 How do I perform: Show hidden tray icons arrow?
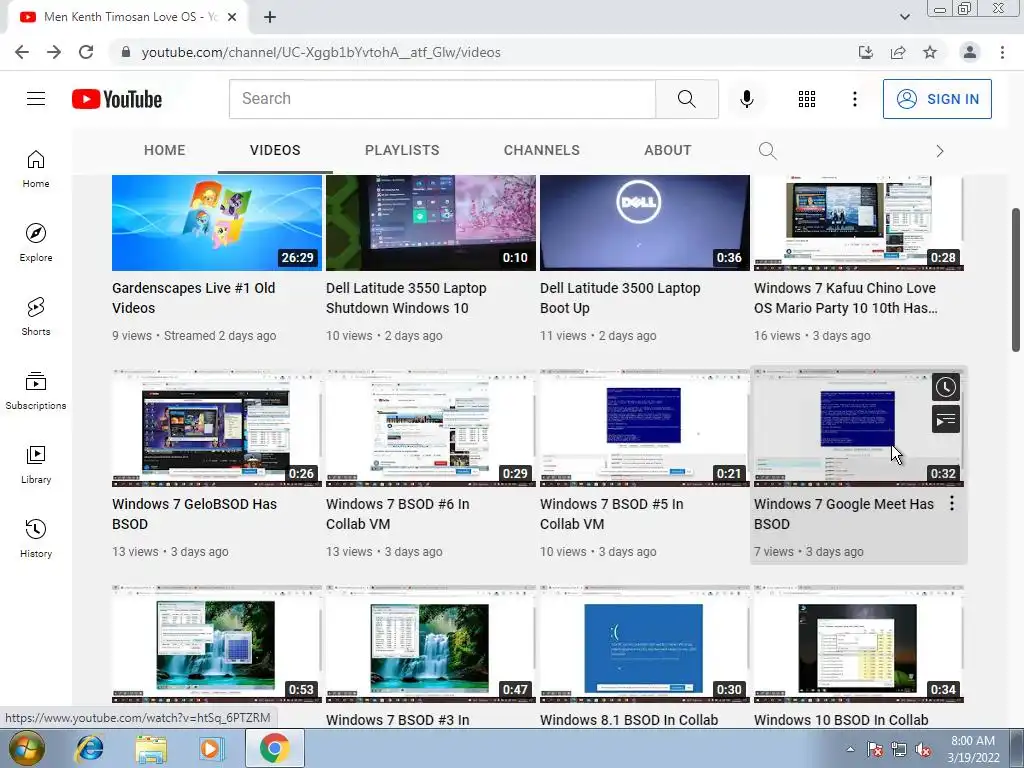click(850, 749)
